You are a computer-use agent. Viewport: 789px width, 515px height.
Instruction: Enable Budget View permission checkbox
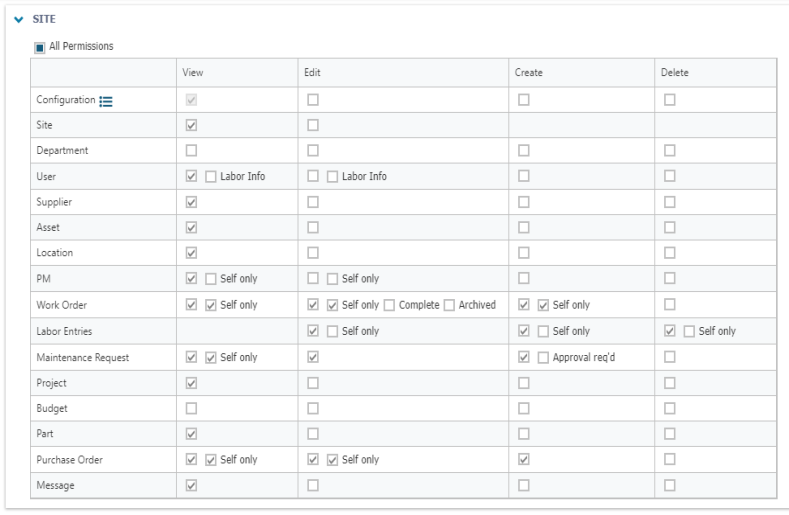(x=191, y=408)
